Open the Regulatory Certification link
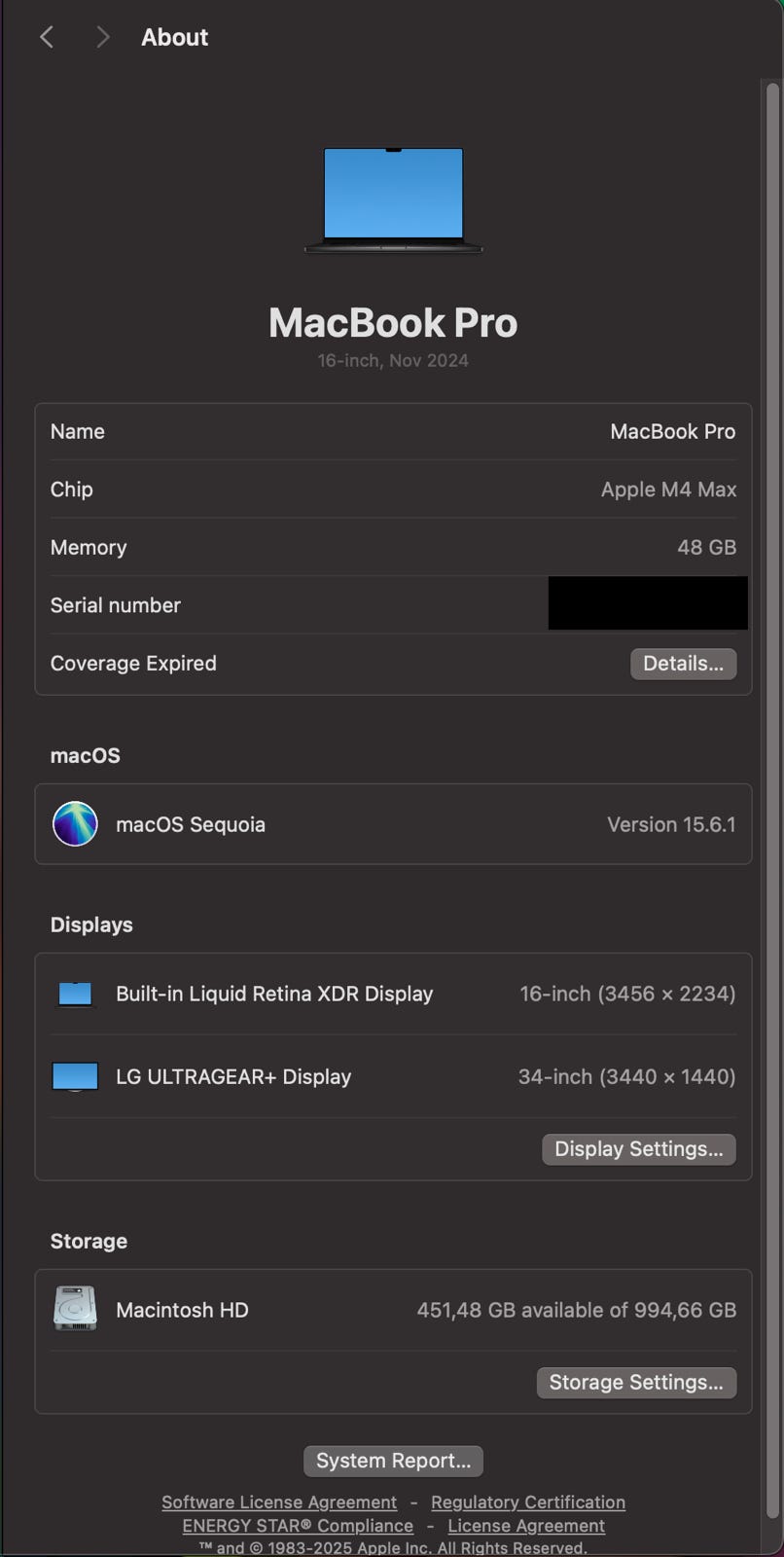Viewport: 784px width, 1557px height. tap(528, 1503)
